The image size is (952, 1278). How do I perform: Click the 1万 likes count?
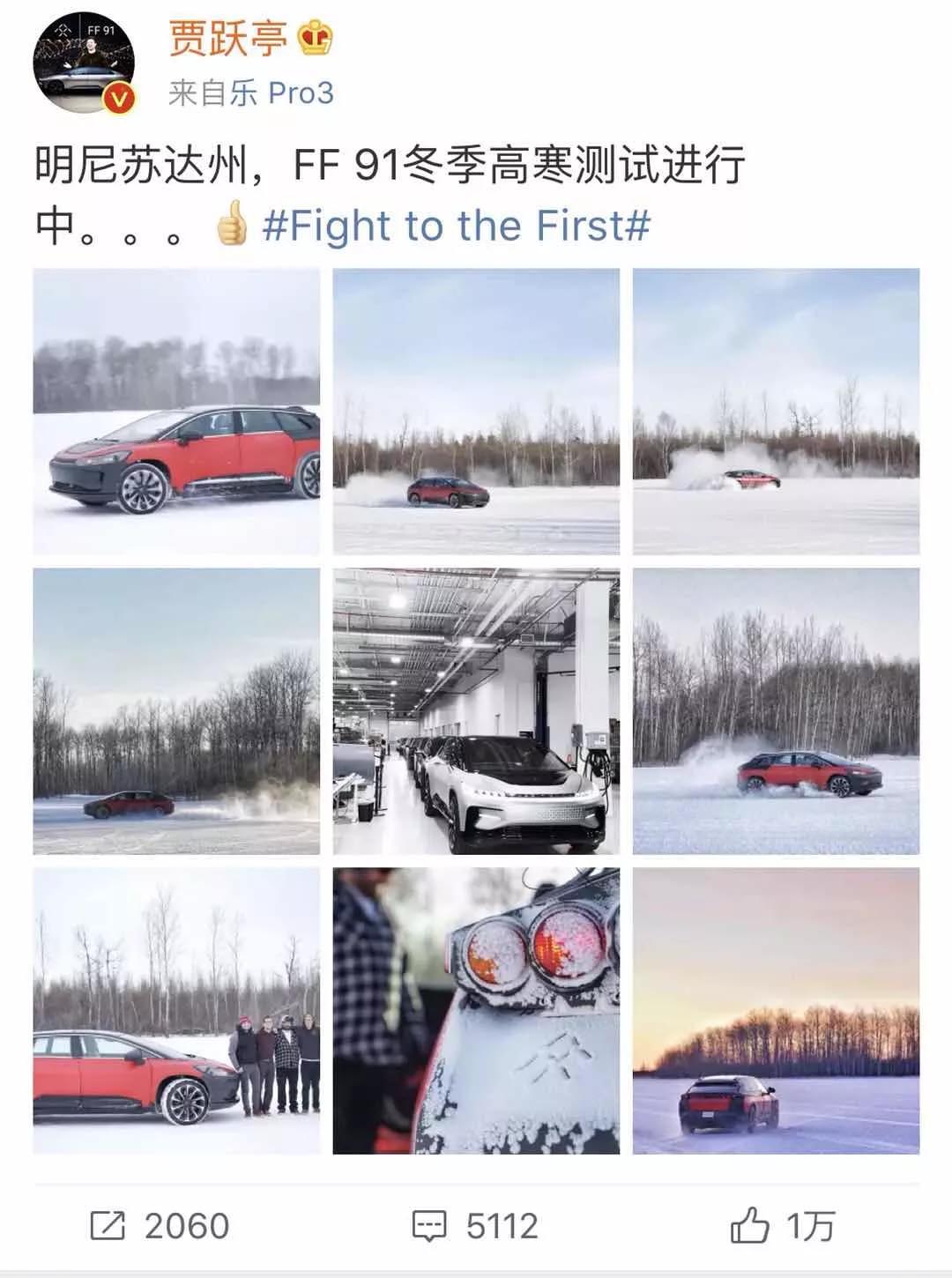(811, 1226)
